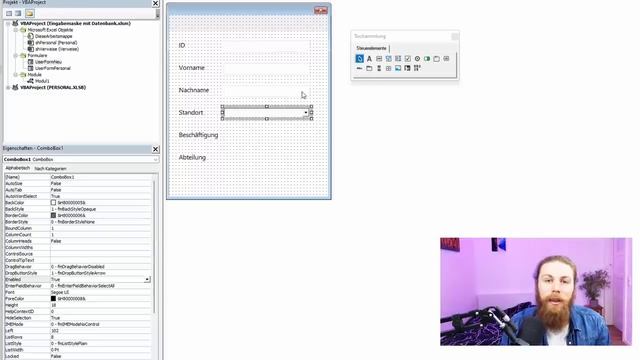
Task: Click the BorderColor color swatch
Action: (x=53, y=216)
